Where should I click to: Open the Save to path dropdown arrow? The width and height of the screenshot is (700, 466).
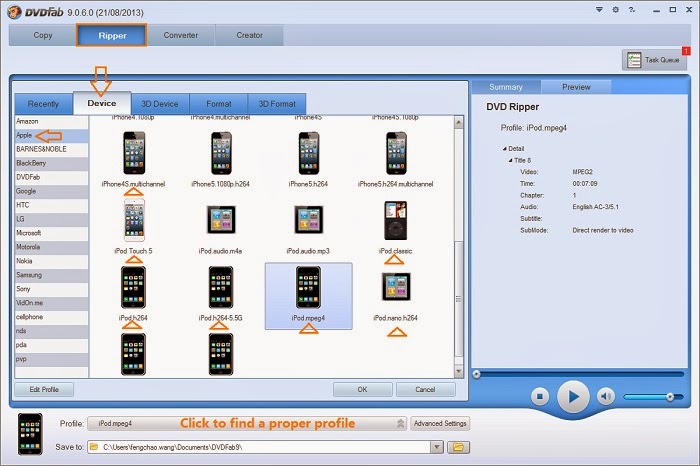click(x=437, y=447)
